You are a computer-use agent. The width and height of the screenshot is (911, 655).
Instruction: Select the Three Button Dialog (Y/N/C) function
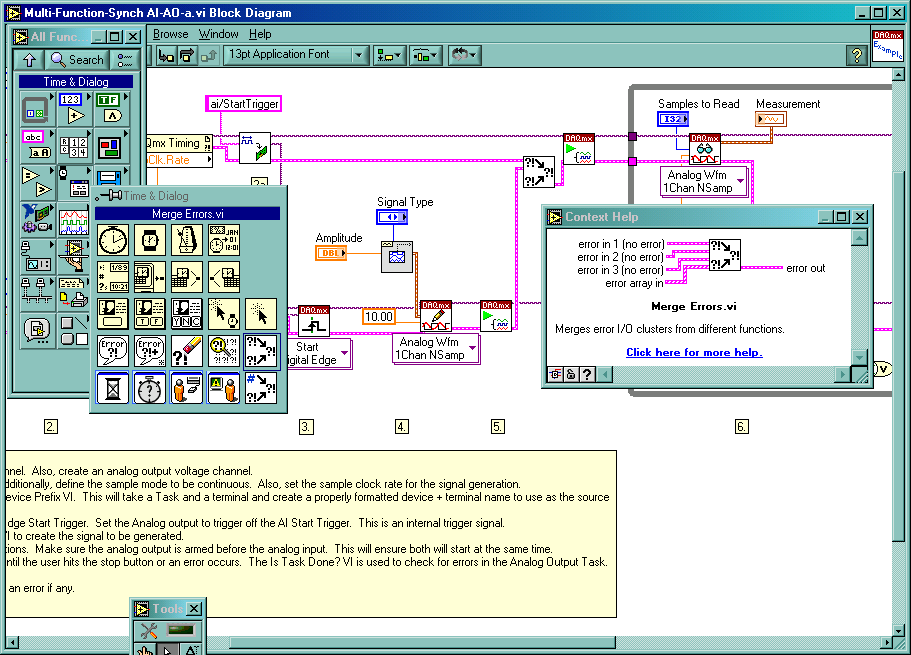coord(187,314)
